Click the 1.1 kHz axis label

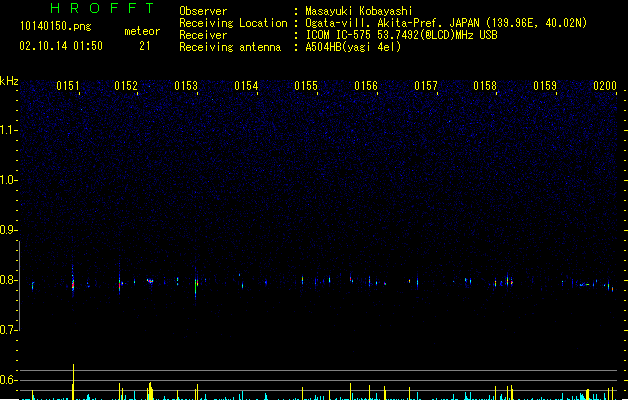[x=8, y=130]
